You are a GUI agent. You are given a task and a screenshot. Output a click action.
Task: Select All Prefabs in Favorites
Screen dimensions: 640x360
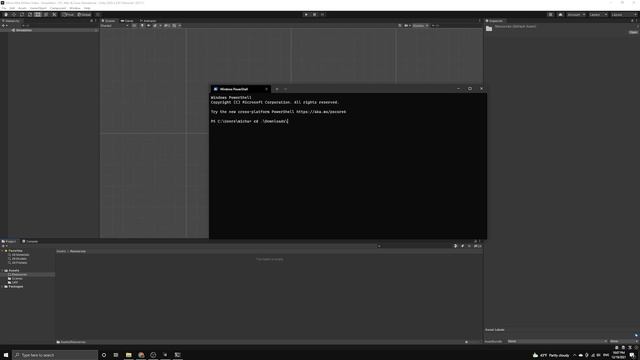19,263
